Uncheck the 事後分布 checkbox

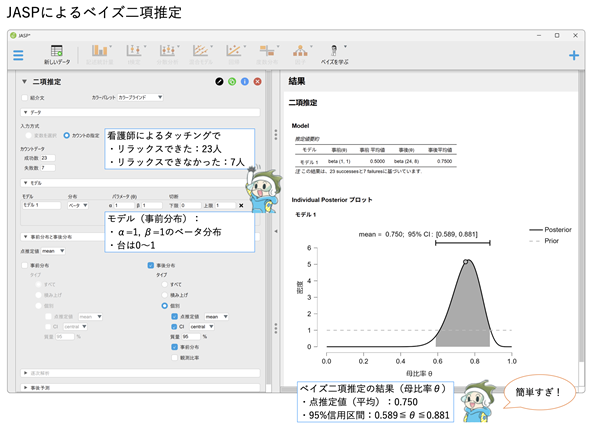pos(151,266)
